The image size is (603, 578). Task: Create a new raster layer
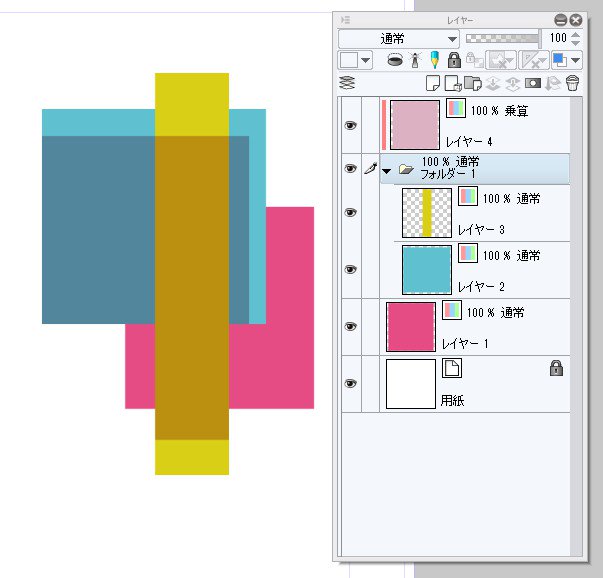tap(433, 83)
